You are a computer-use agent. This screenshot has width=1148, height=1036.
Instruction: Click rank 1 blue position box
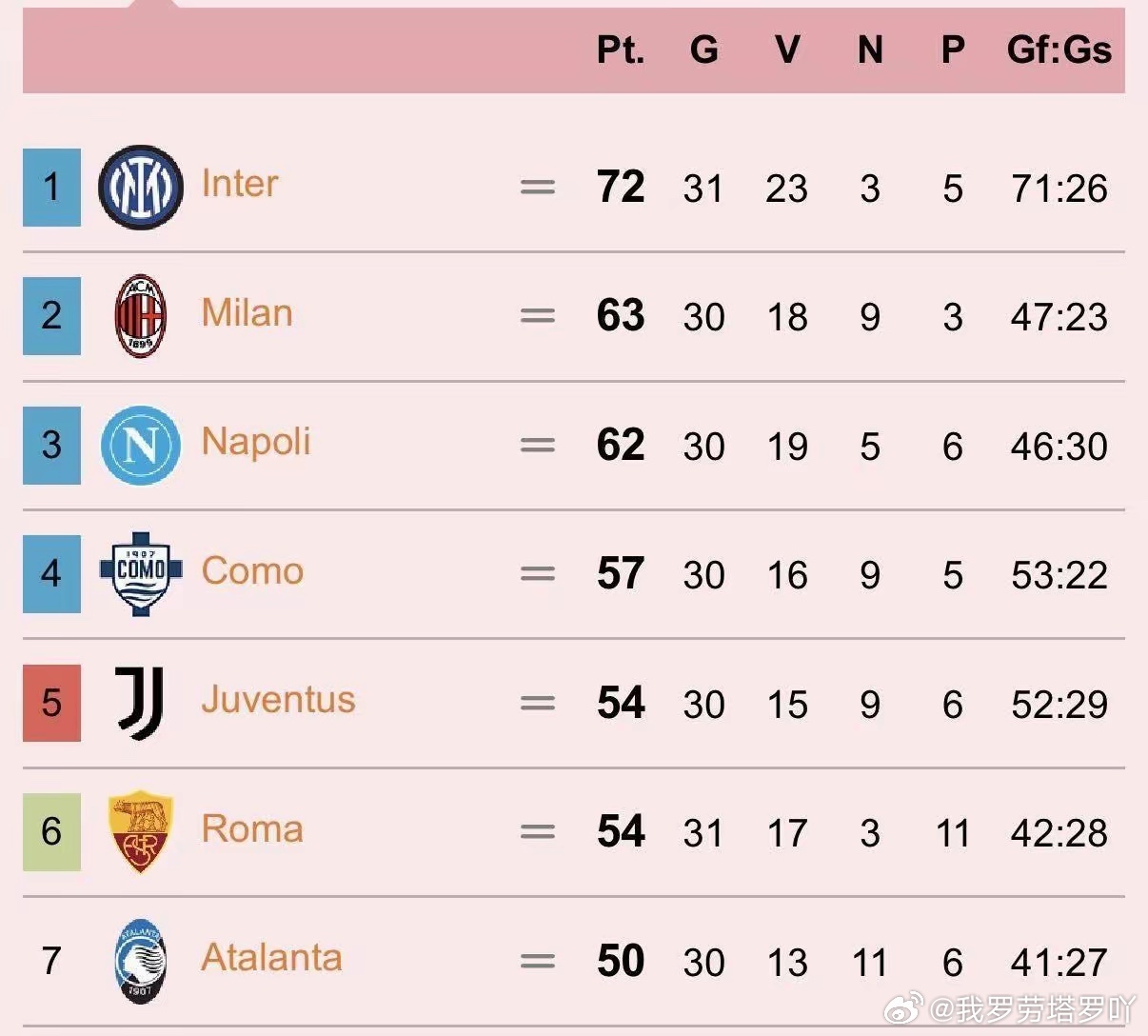(x=51, y=188)
